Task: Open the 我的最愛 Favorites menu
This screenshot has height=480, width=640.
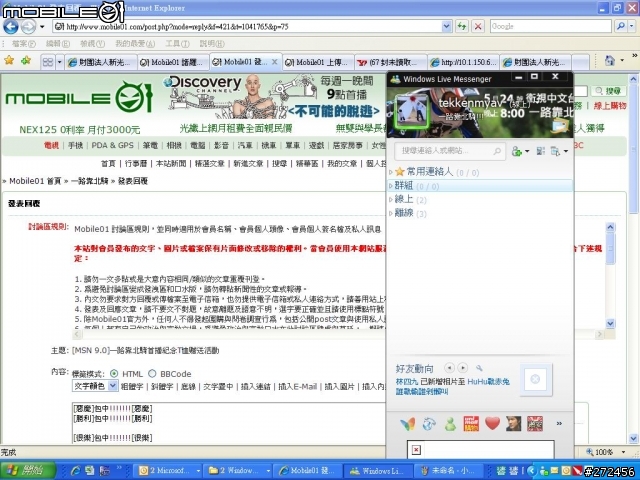Action: (135, 43)
